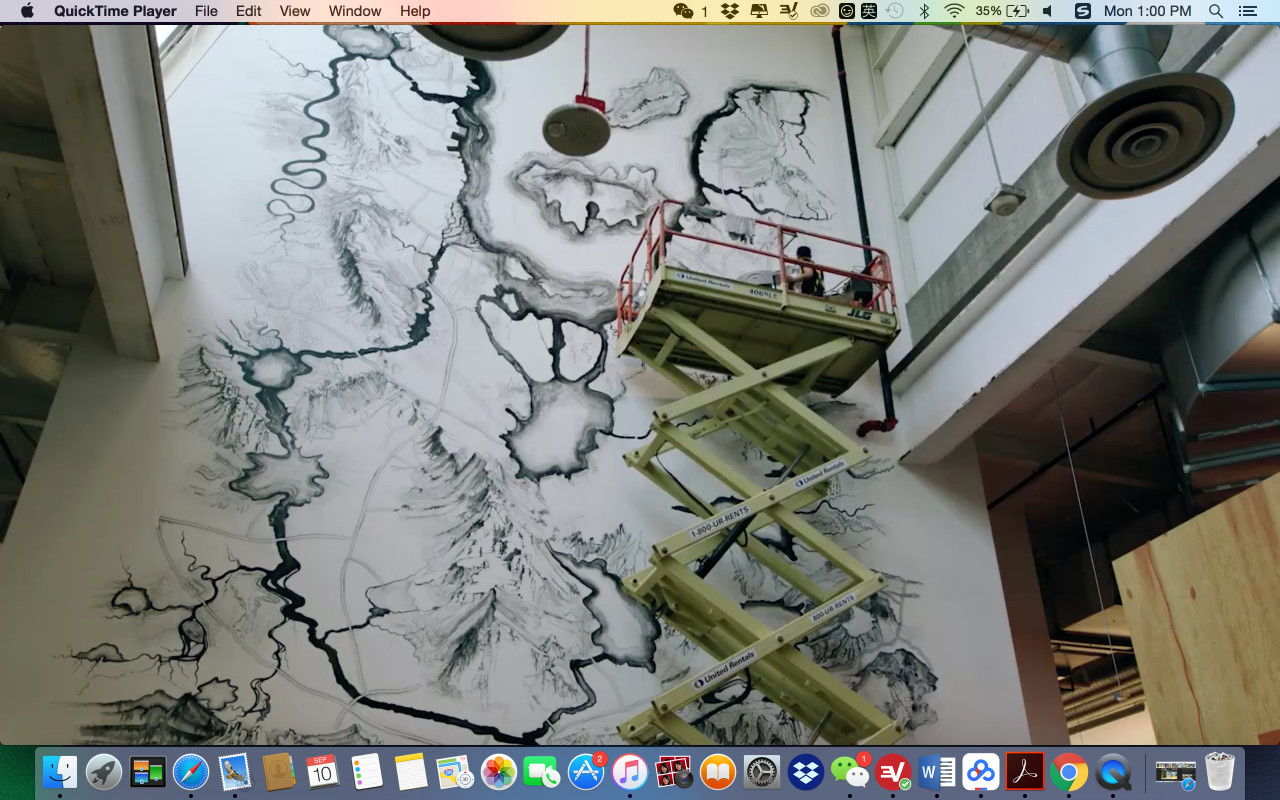Open Mission Control in the dock
Viewport: 1280px width, 800px height.
148,772
